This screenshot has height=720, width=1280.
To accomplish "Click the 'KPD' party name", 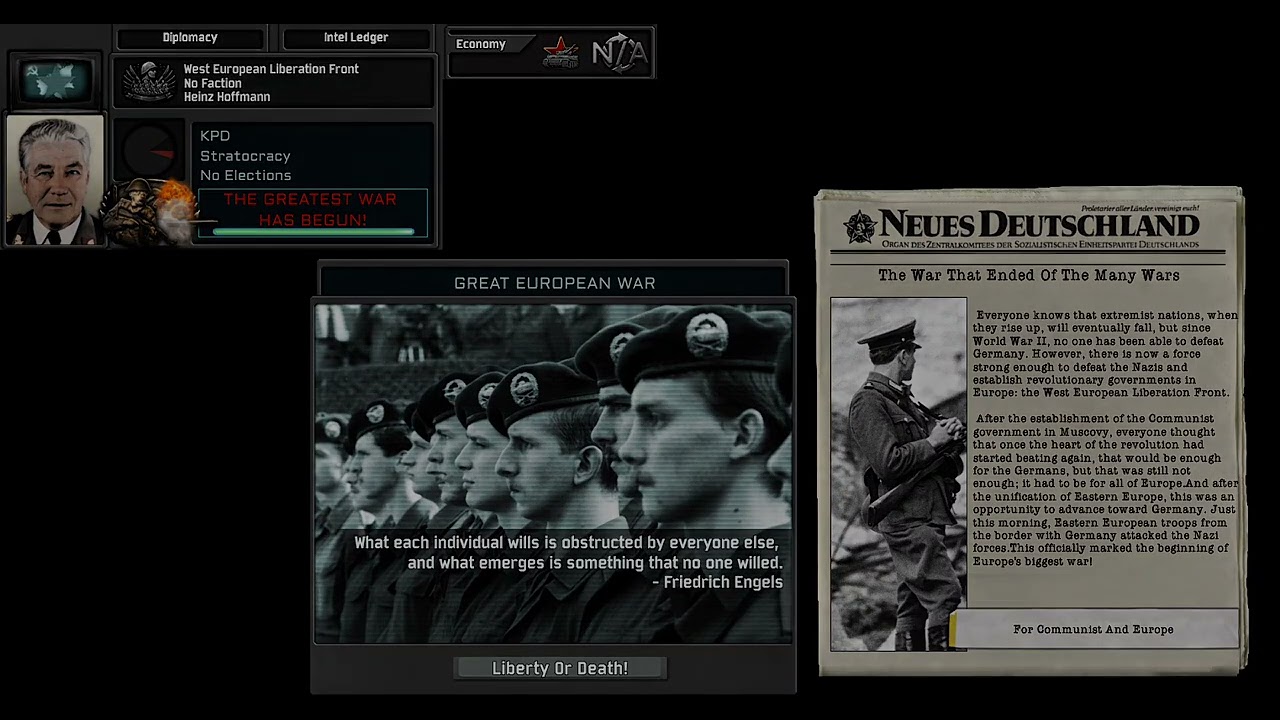I will [215, 136].
